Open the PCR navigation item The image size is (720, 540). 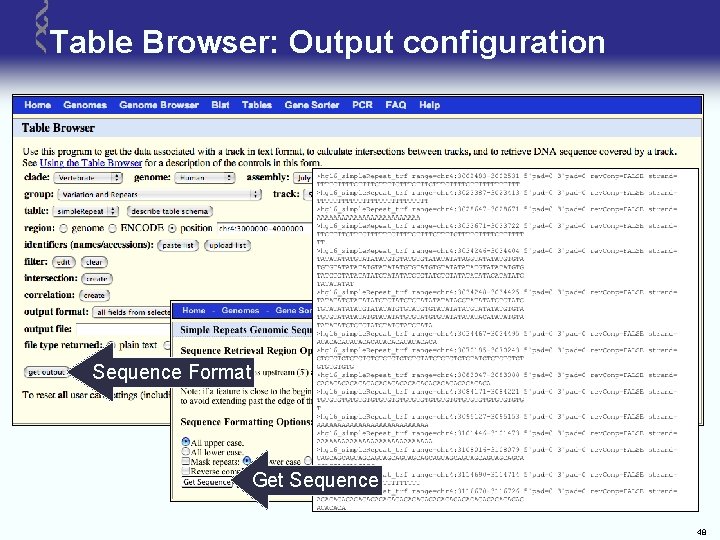(x=362, y=105)
